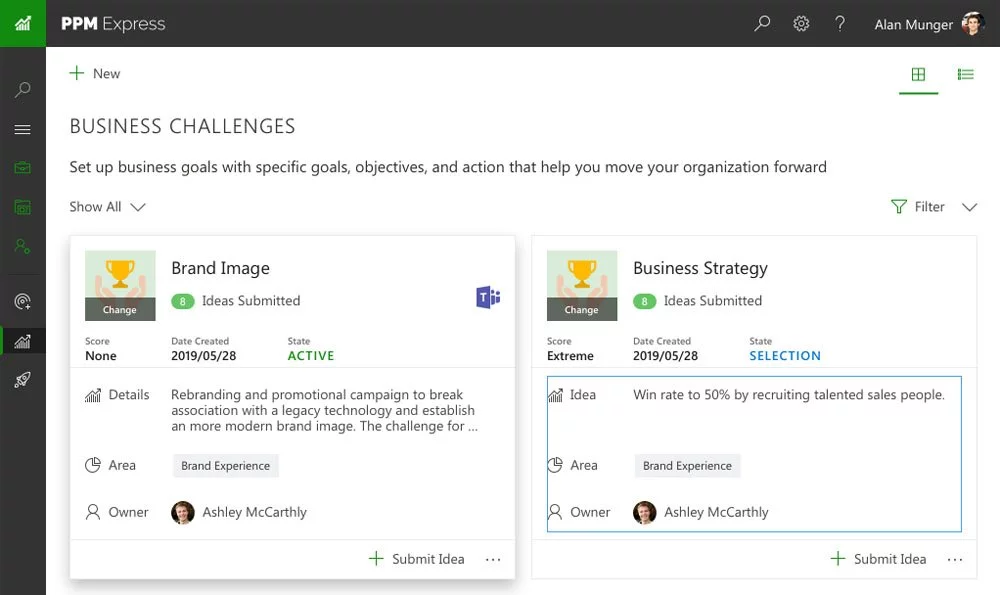
Task: Click the Idea chart icon on Business Strategy
Action: [555, 395]
